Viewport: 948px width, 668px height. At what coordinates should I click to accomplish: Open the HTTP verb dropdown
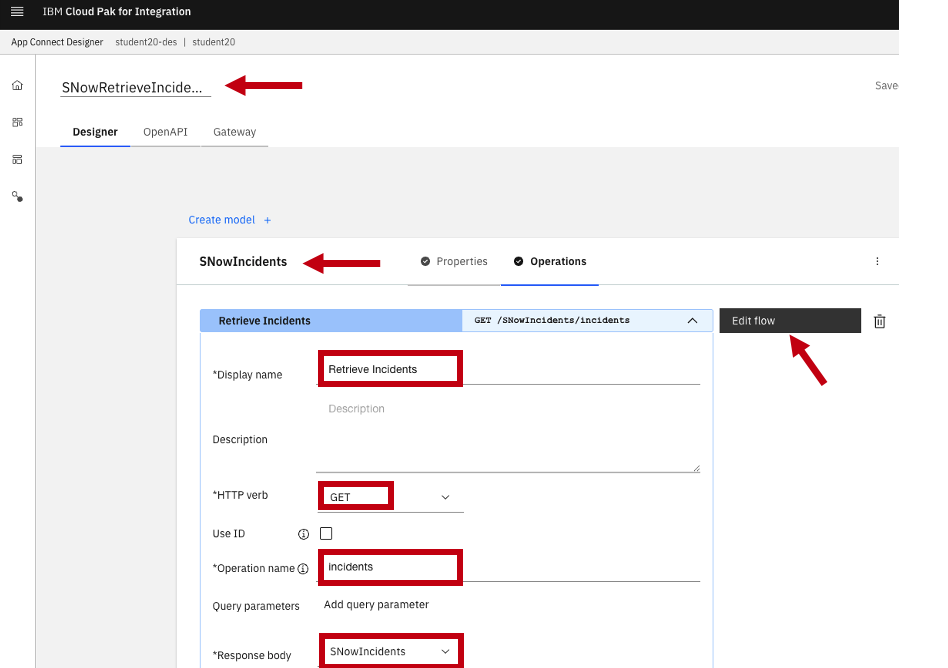[x=390, y=497]
